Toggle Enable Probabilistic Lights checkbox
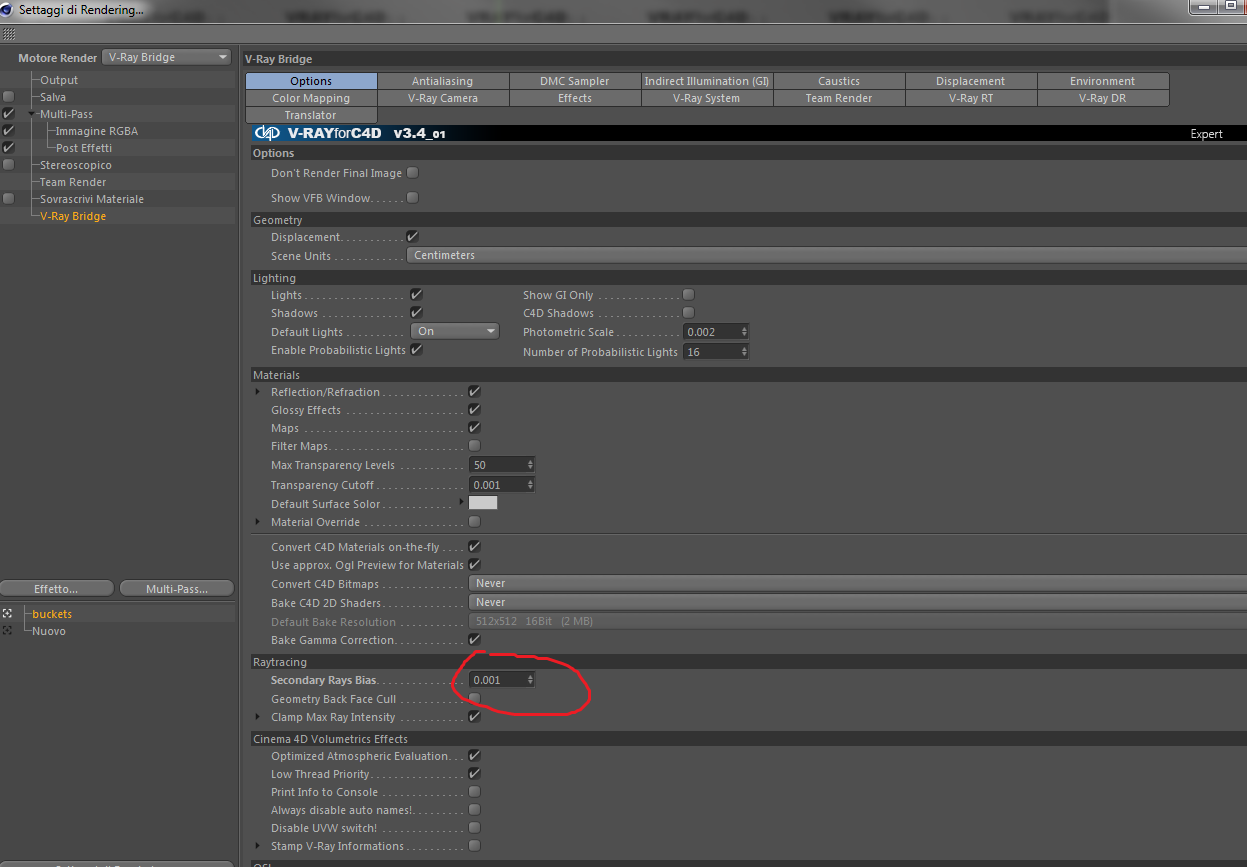The width and height of the screenshot is (1247, 867). coord(416,350)
